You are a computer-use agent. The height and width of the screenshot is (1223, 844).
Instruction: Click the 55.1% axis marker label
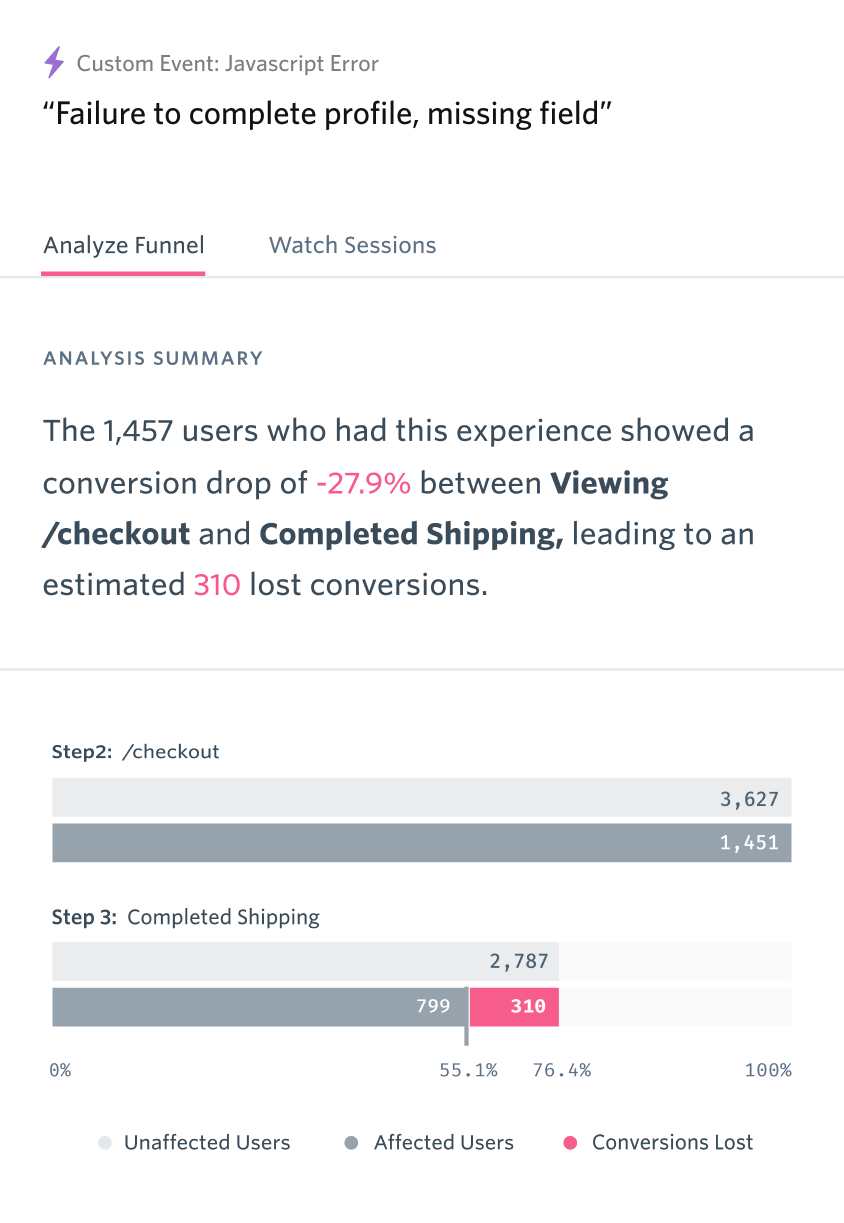pyautogui.click(x=468, y=1071)
